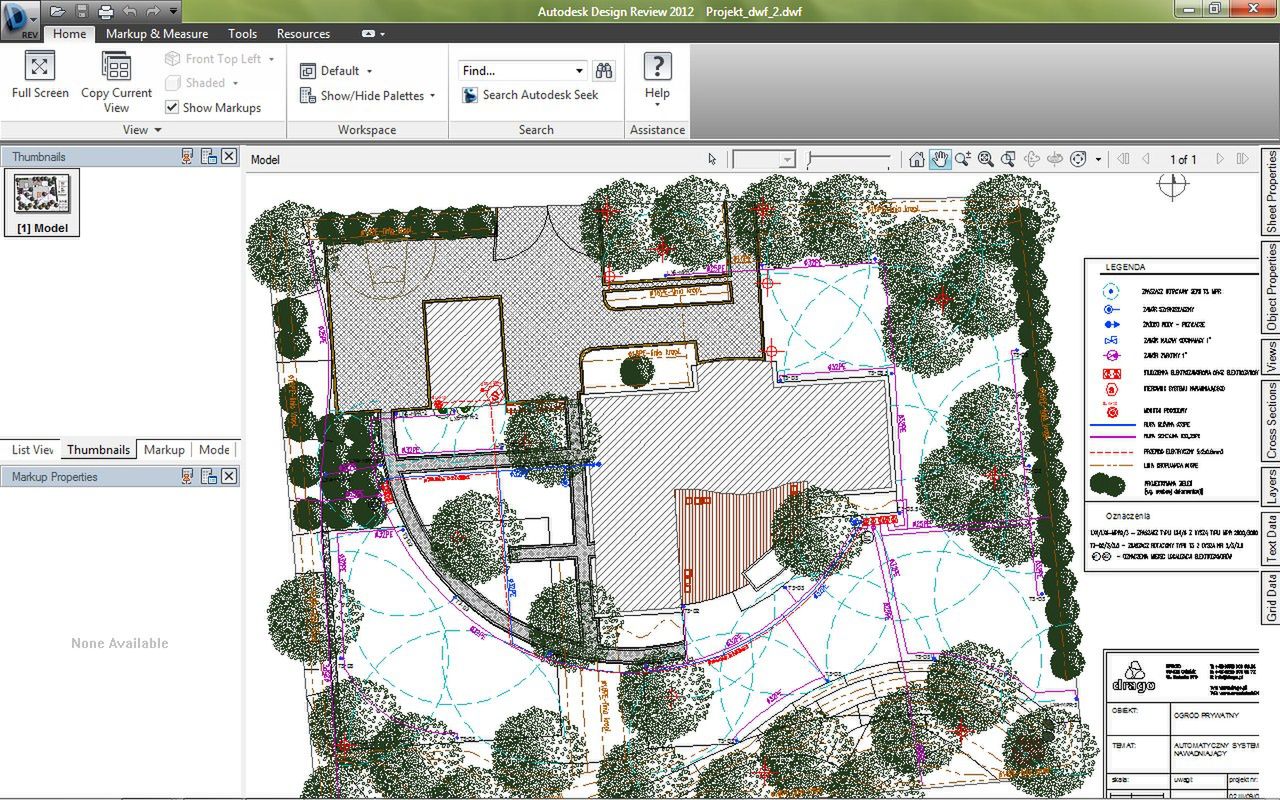Open Show/Hide Palettes dropdown
The image size is (1280, 800).
pos(368,96)
